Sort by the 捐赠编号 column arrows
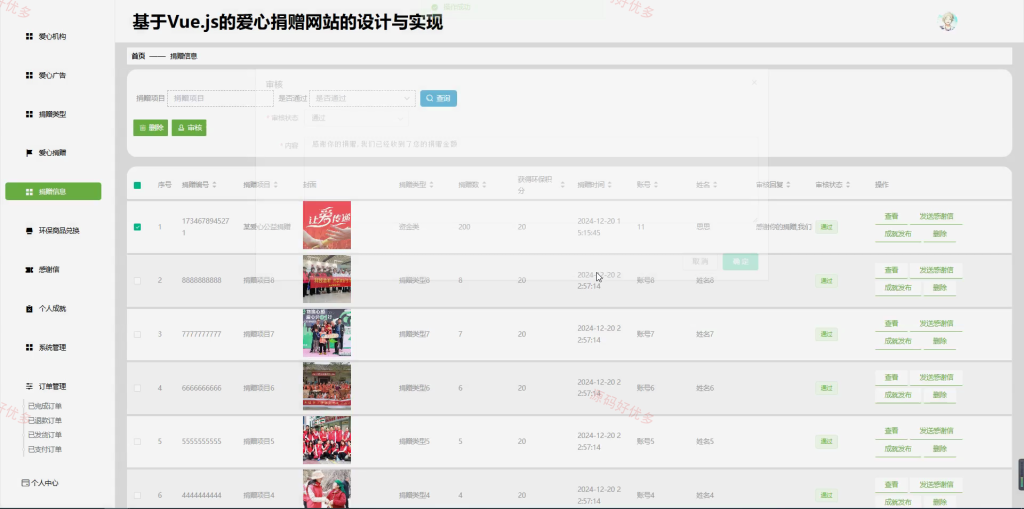The image size is (1024, 509). pyautogui.click(x=214, y=186)
